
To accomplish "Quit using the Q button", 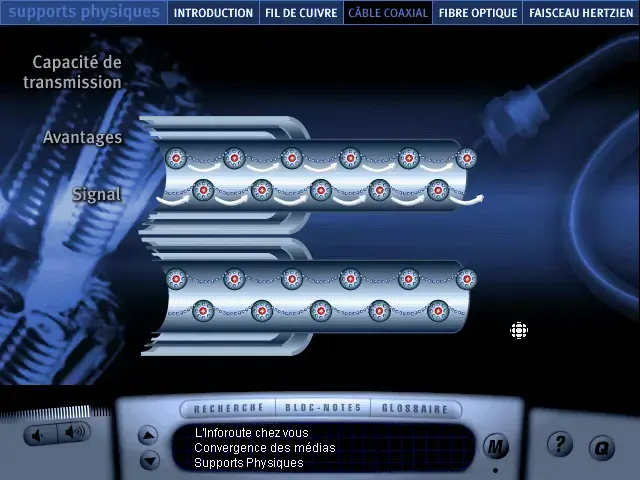I will pyautogui.click(x=602, y=448).
